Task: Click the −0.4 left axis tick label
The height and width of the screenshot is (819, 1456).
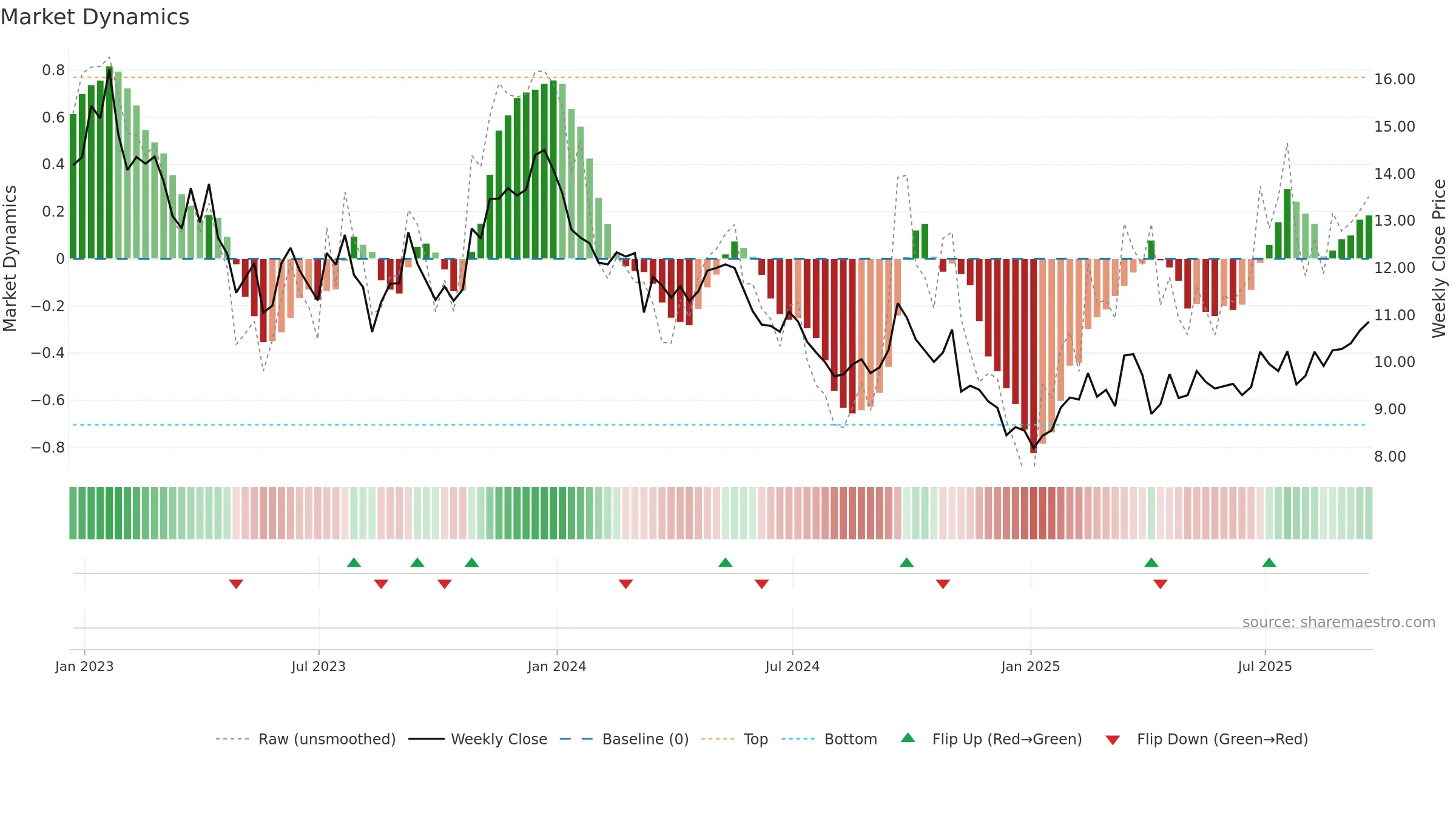Action: click(x=48, y=353)
